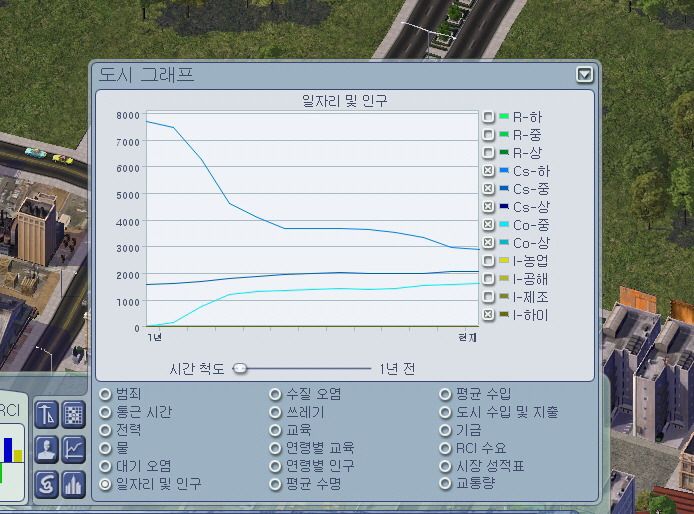This screenshot has height=514, width=694.
Task: Disable the Cs-하 series checkbox
Action: point(488,170)
